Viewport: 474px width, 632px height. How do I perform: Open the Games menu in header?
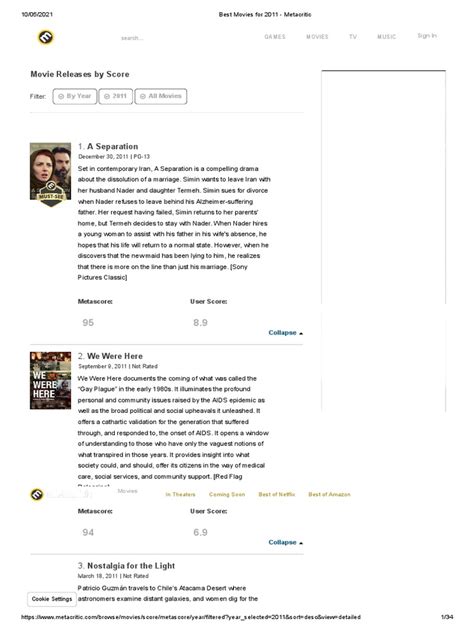point(275,37)
